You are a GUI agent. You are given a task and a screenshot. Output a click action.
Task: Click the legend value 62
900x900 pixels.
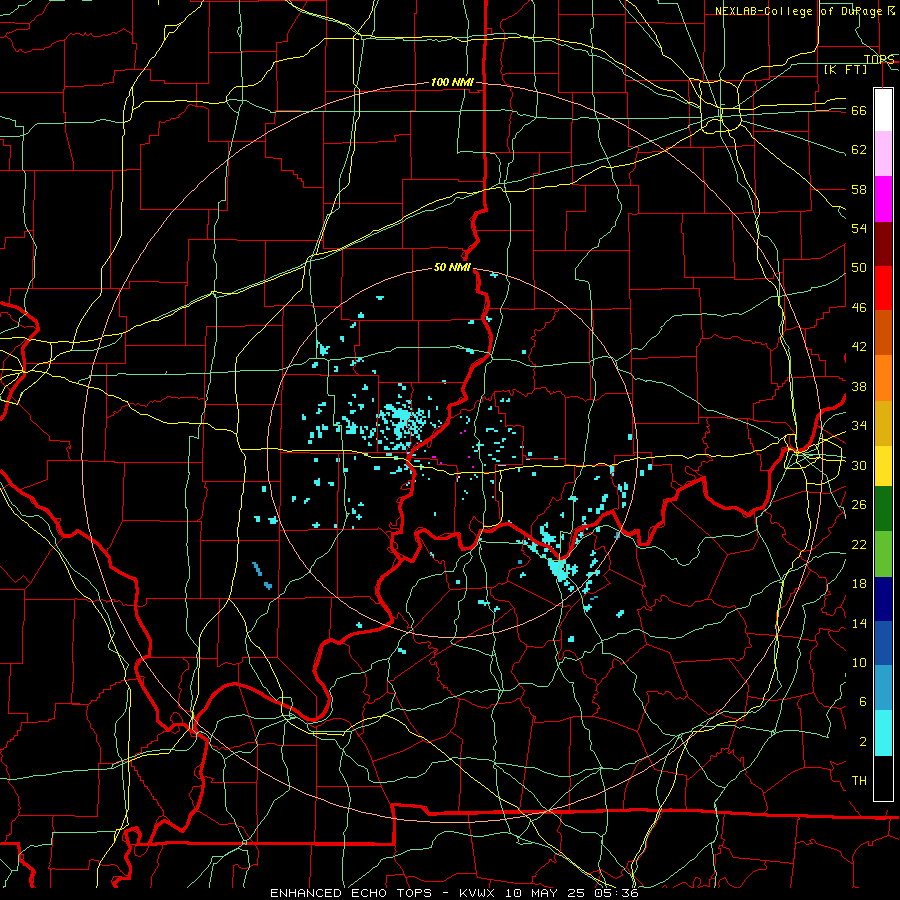click(859, 150)
